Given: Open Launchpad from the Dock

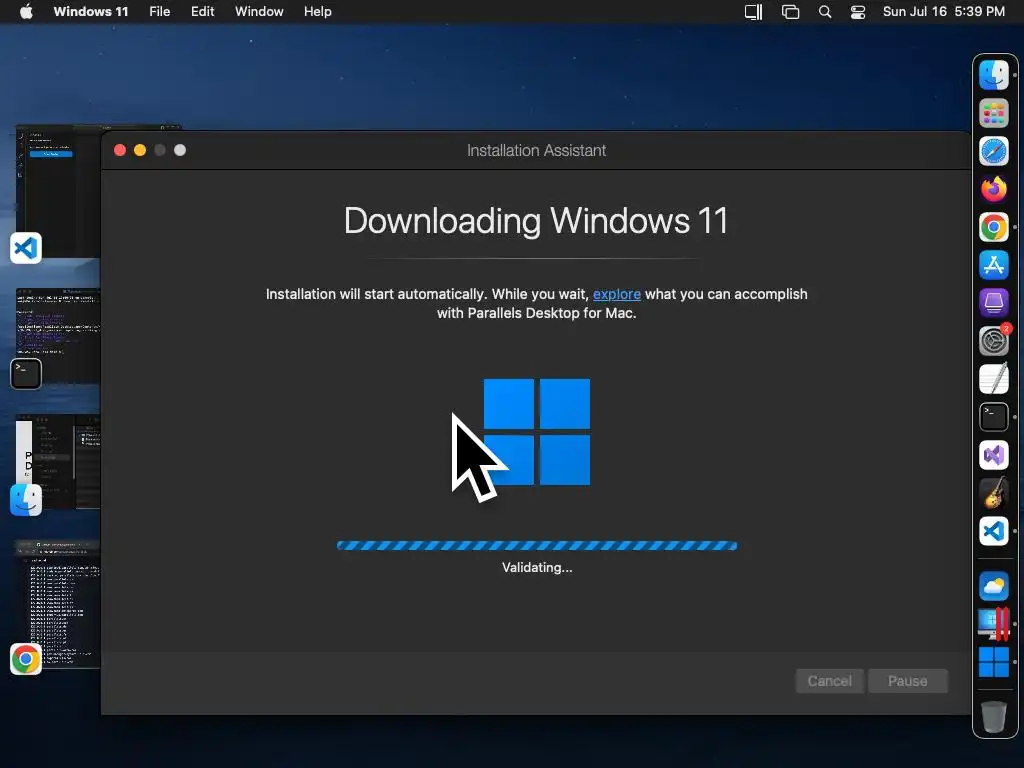Looking at the screenshot, I should pyautogui.click(x=993, y=113).
